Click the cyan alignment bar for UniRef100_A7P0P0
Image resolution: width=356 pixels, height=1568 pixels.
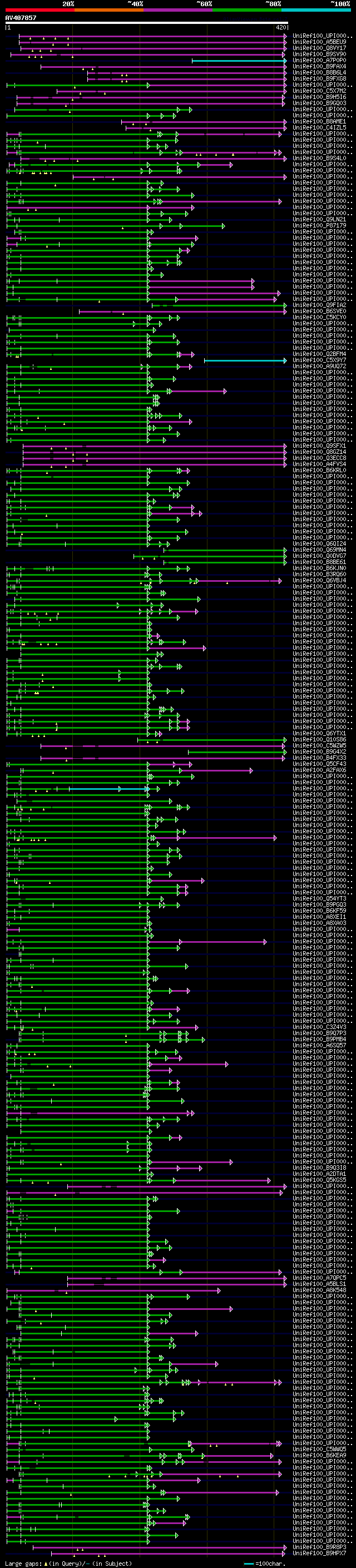[239, 60]
